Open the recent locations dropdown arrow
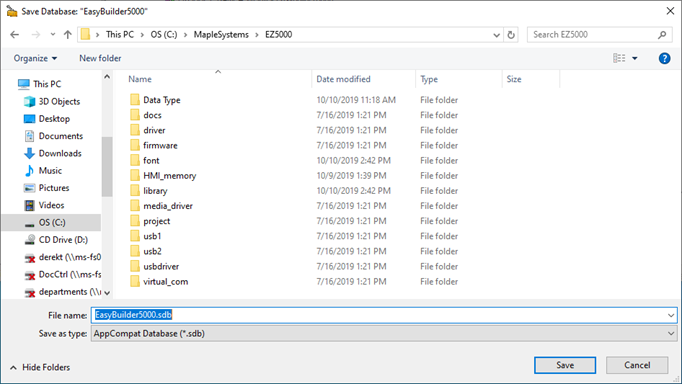 point(53,34)
